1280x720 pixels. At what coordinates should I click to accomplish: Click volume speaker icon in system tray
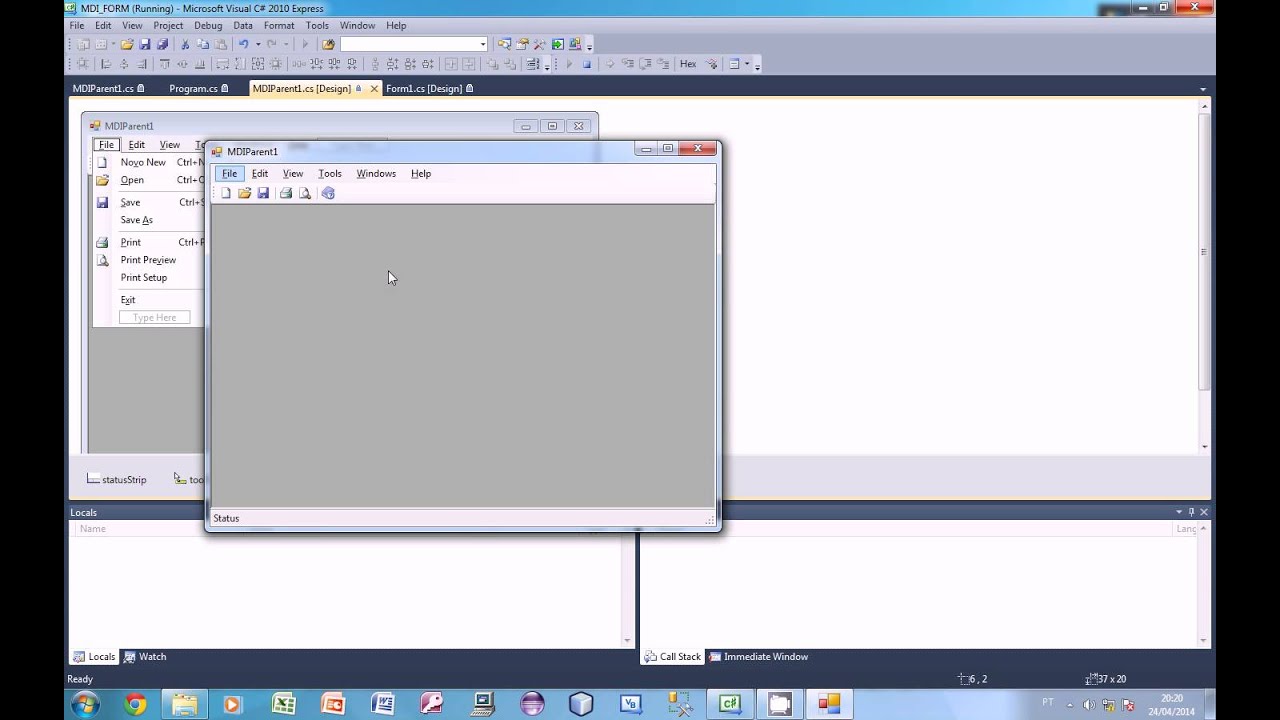pyautogui.click(x=1088, y=705)
